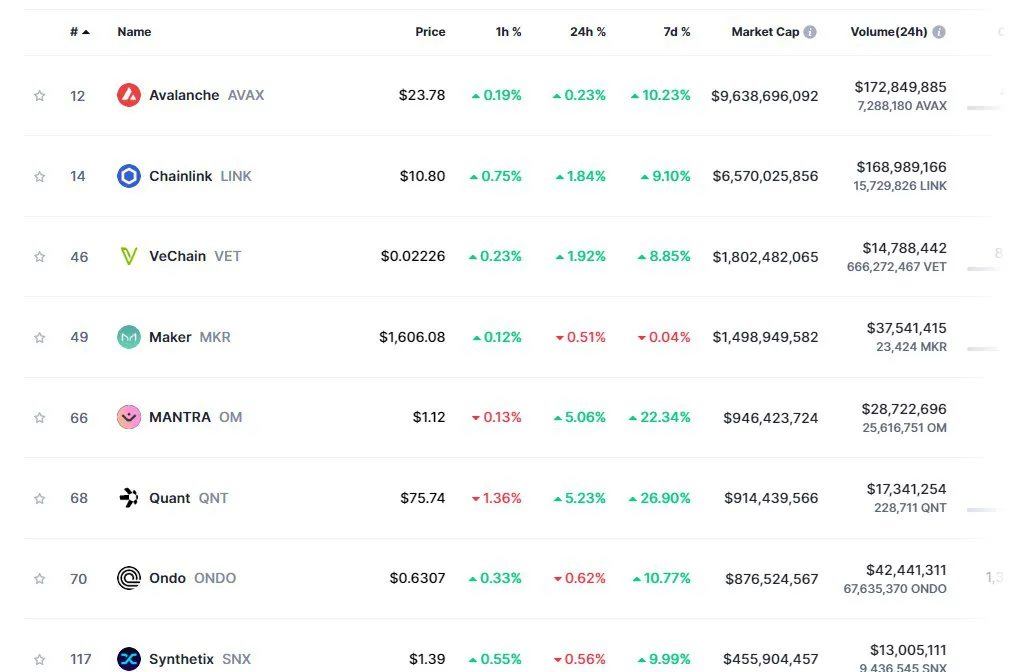Sort the table by Price column
This screenshot has height=672, width=1028.
coord(430,31)
